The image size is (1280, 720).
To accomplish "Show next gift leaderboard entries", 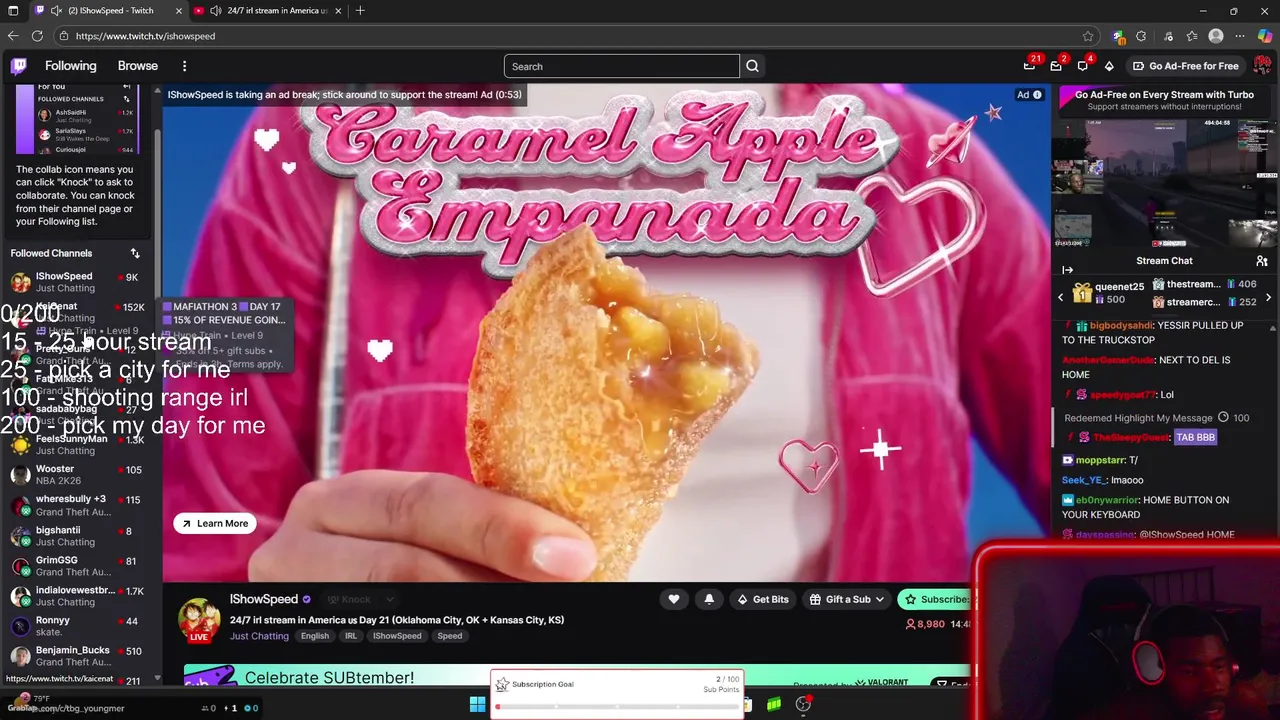I will pyautogui.click(x=1268, y=297).
